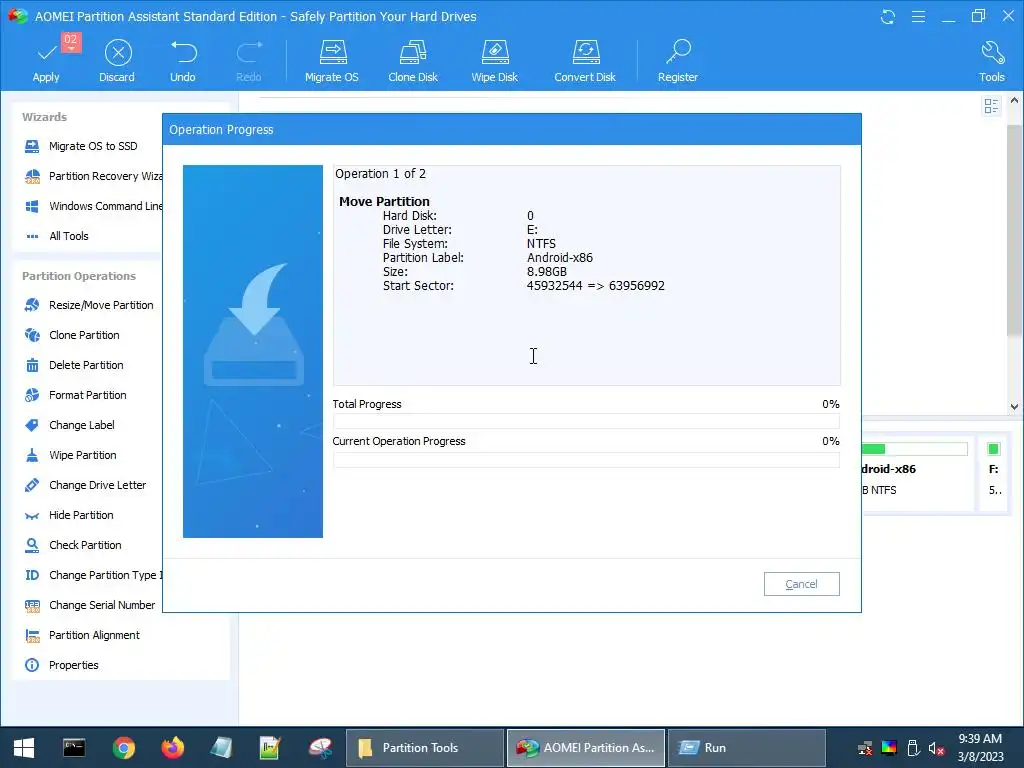Launch Chrome from taskbar
Viewport: 1024px width, 768px height.
pos(123,748)
